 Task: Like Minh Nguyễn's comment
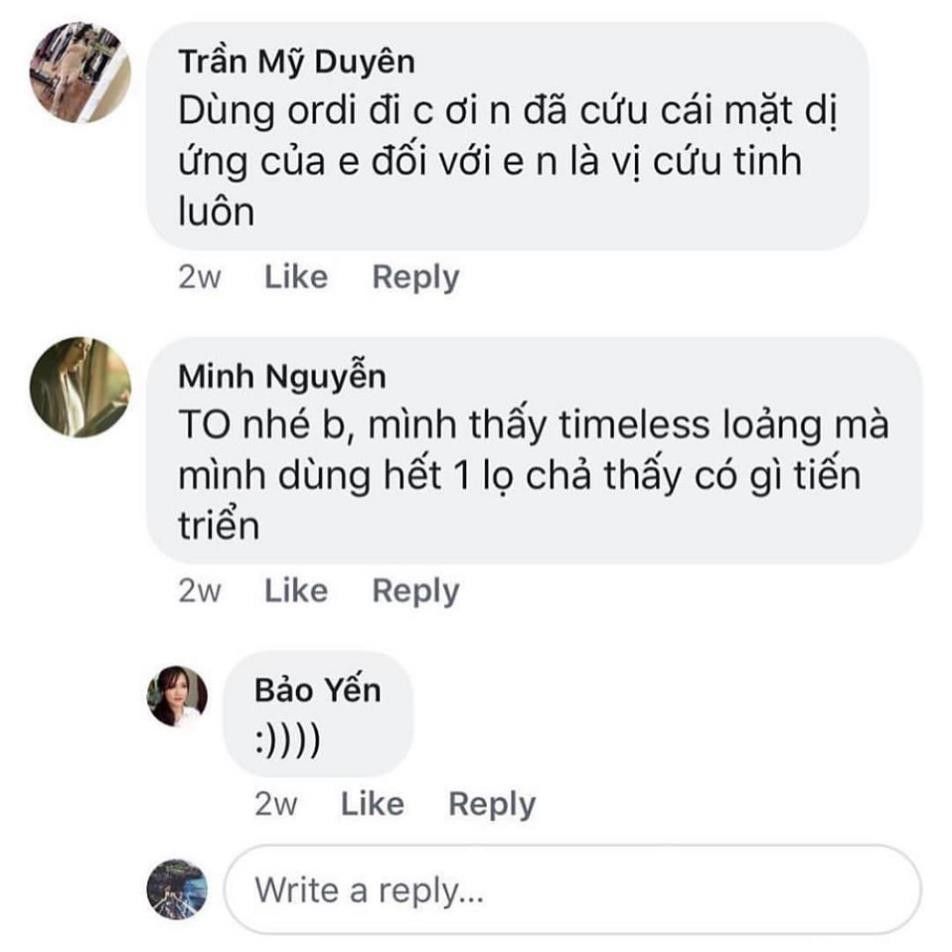pos(295,591)
